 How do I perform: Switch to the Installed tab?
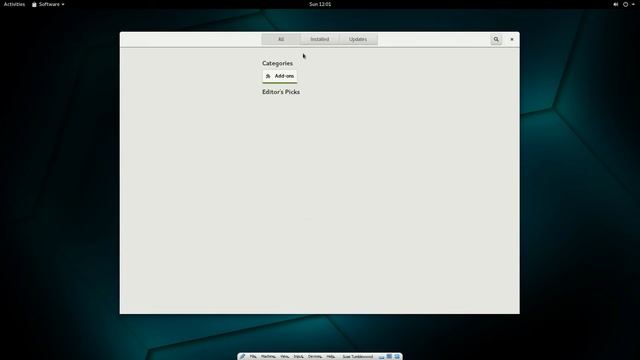[320, 40]
